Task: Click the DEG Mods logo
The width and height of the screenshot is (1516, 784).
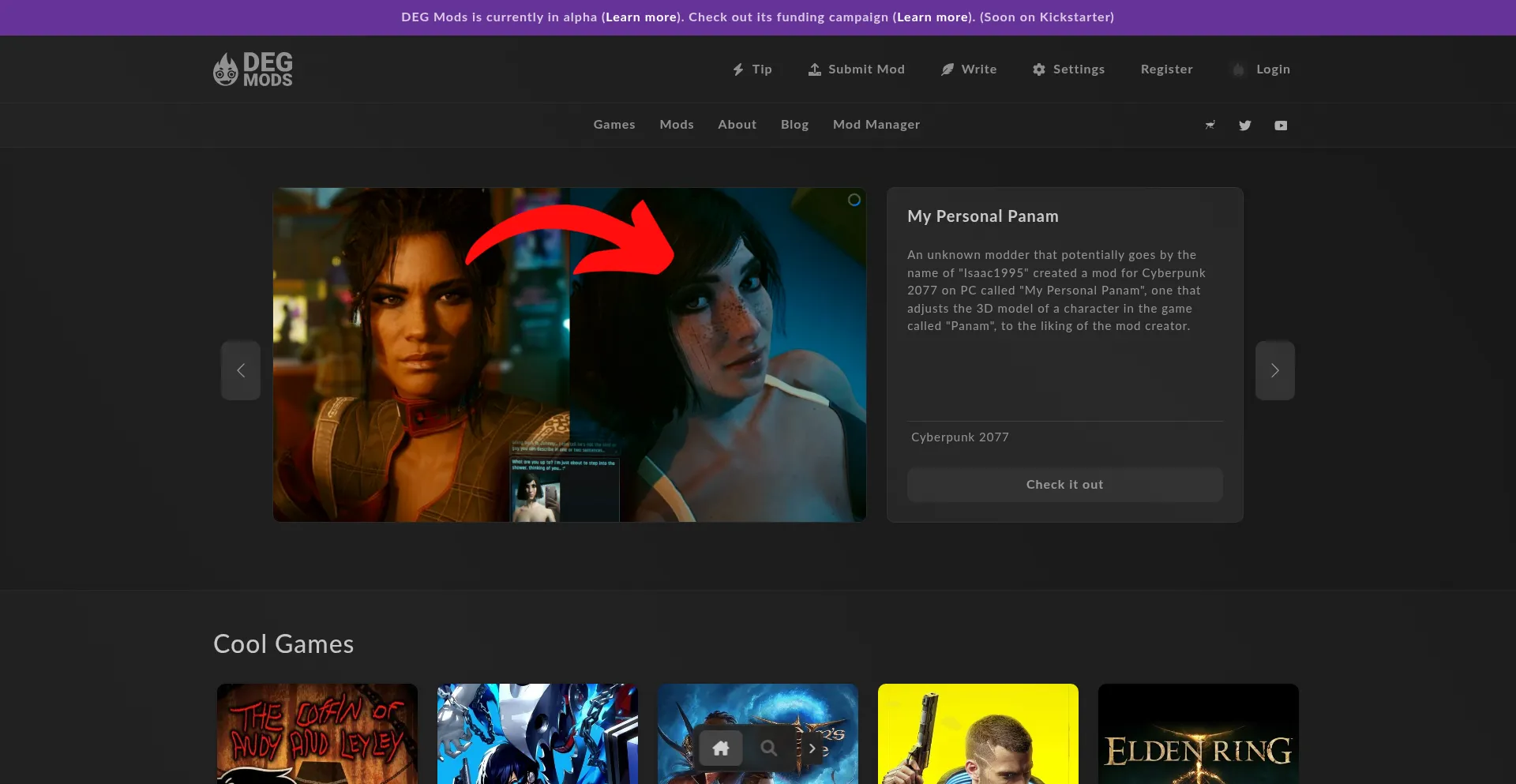Action: tap(253, 69)
